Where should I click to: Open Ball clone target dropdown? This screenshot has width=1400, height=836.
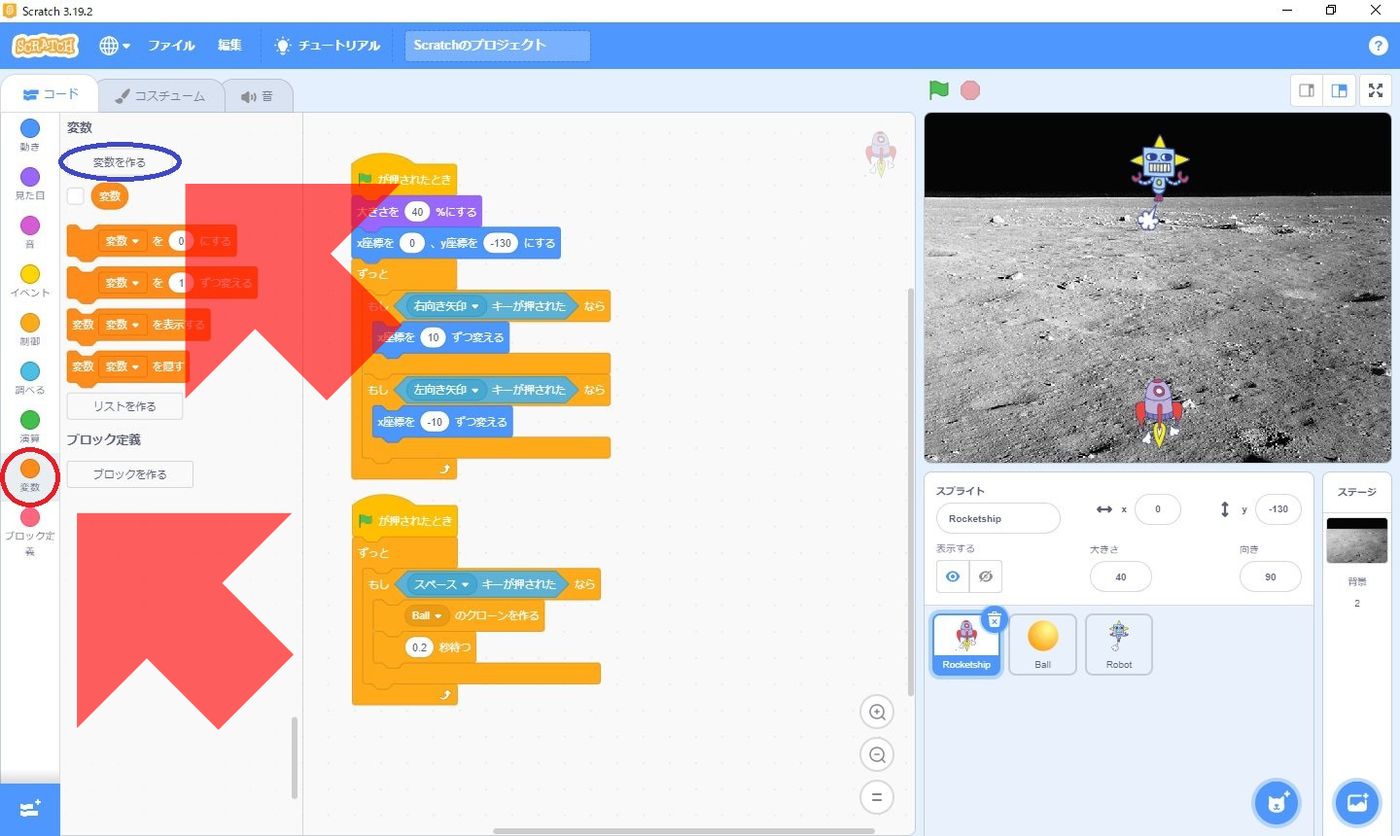427,615
